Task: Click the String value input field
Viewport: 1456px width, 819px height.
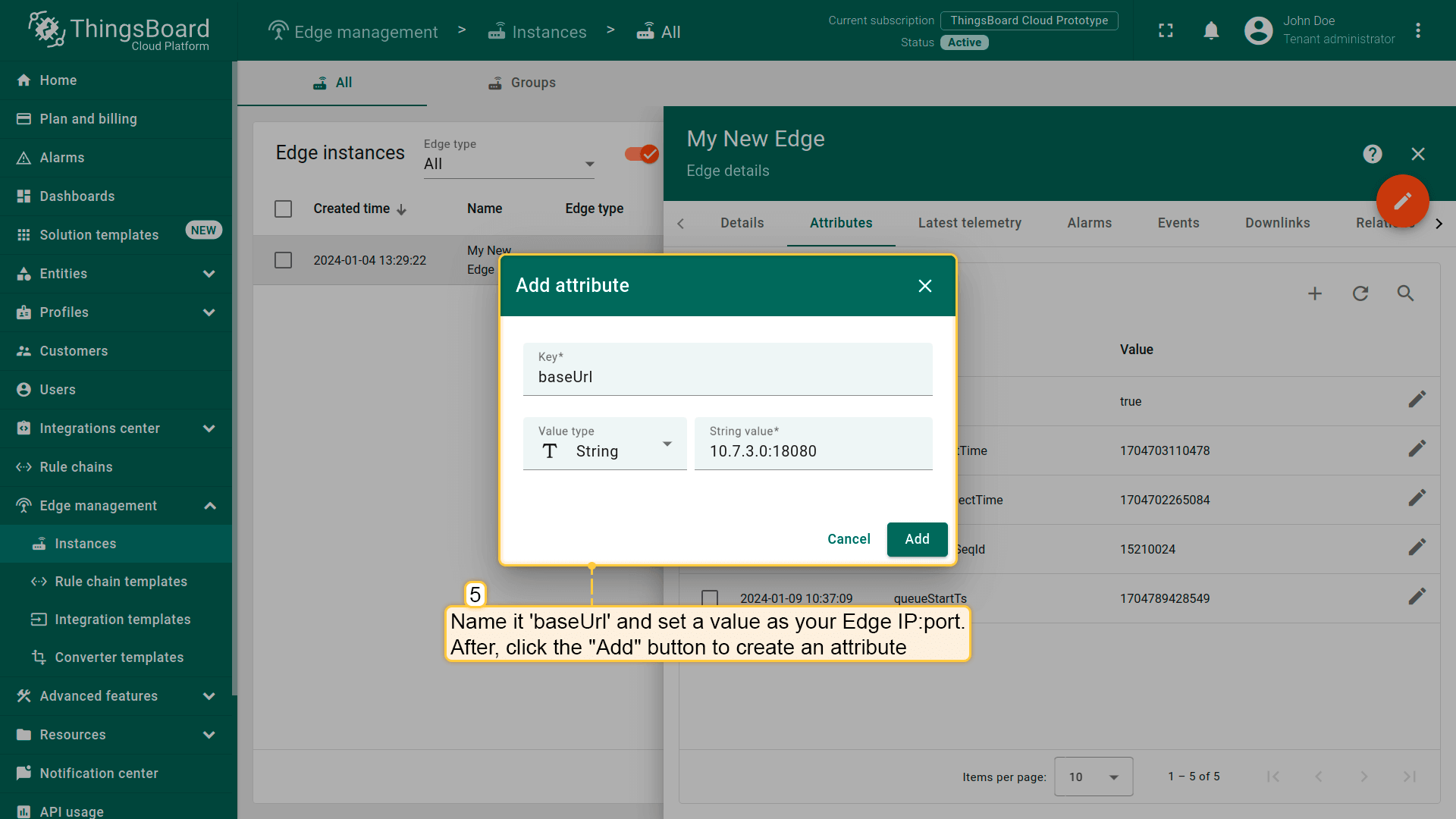Action: 813,451
